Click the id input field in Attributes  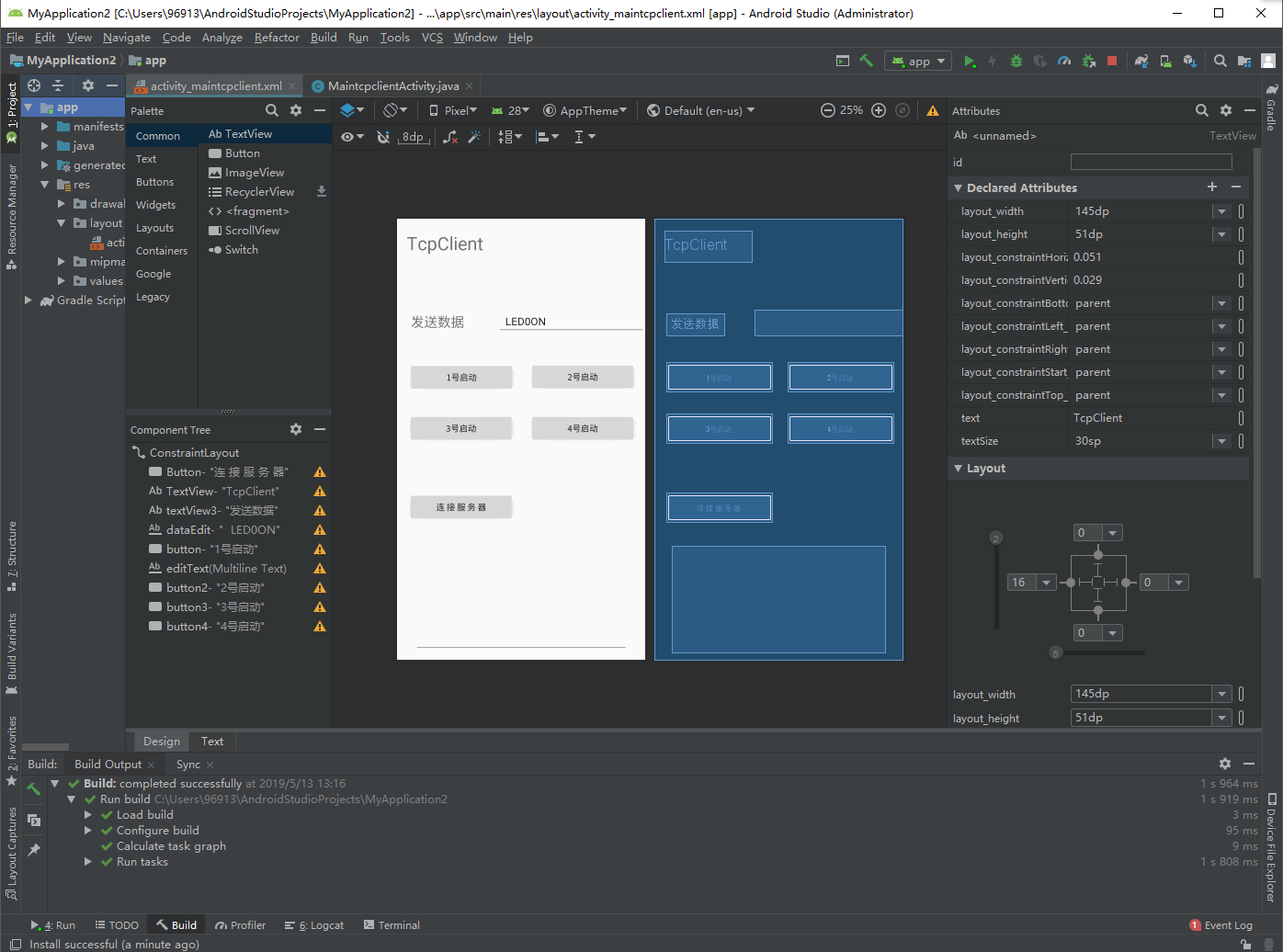tap(1151, 162)
